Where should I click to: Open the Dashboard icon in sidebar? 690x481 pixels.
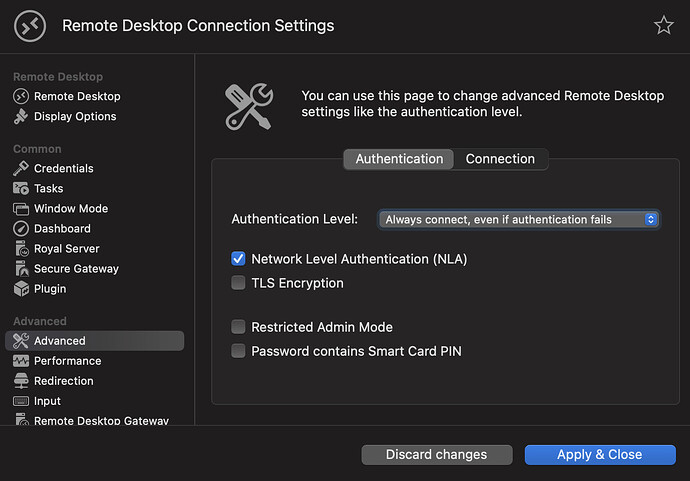(x=21, y=229)
